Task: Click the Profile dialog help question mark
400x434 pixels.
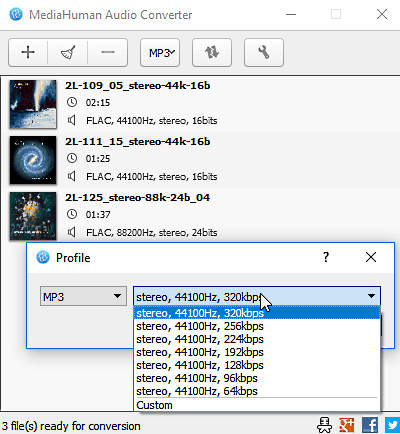Action: [x=326, y=257]
